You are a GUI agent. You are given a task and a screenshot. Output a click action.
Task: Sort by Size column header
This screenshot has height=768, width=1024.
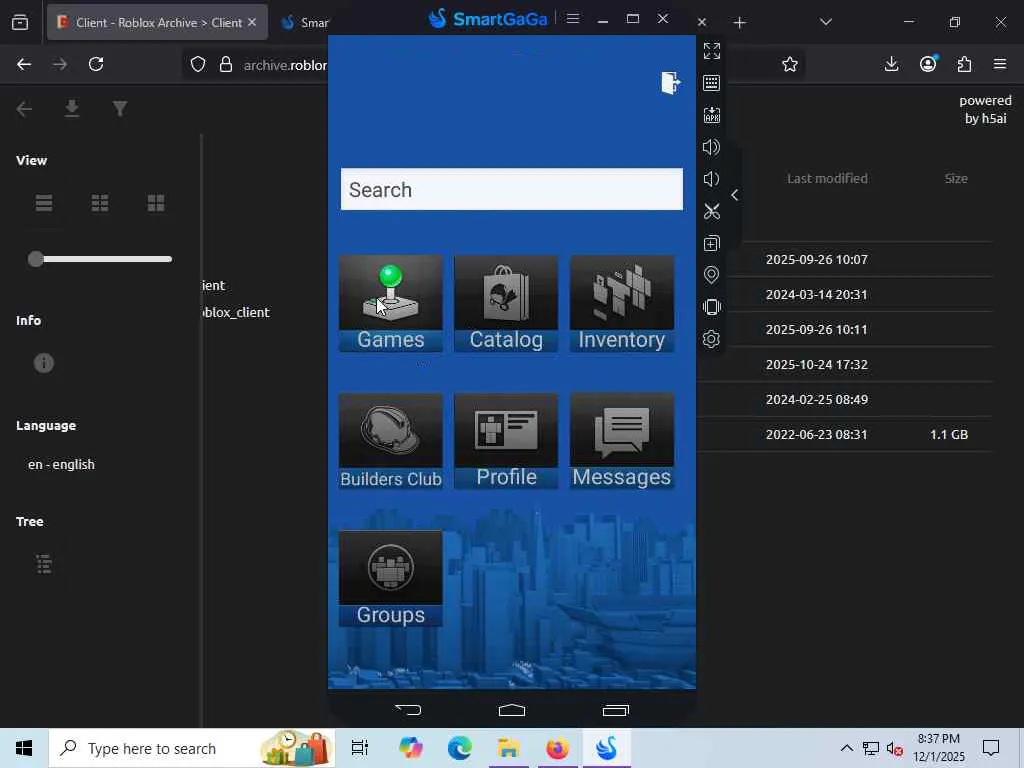coord(956,178)
